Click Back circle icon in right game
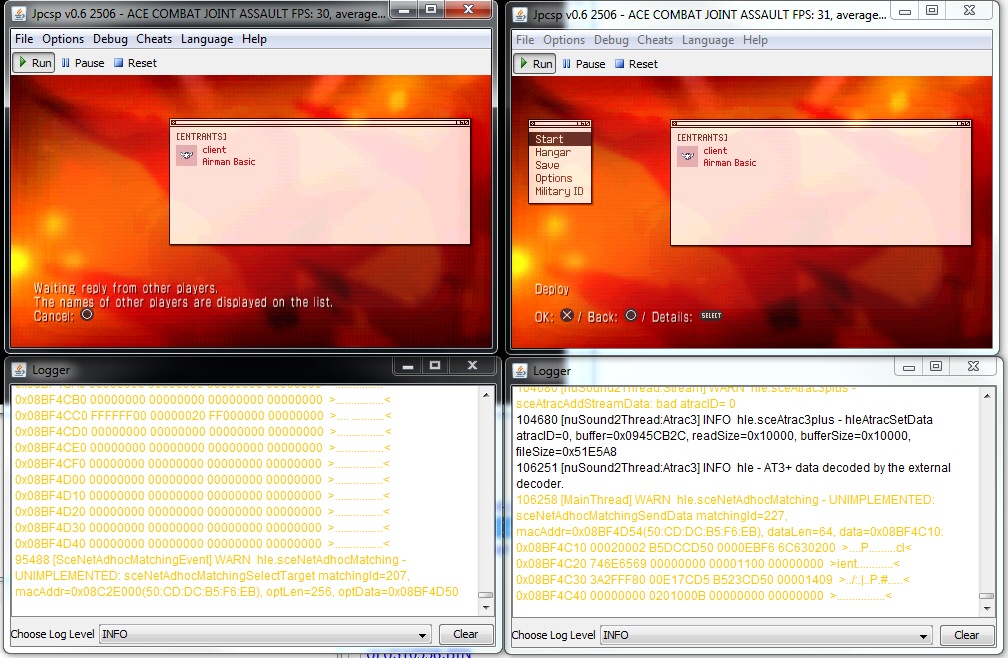 pyautogui.click(x=631, y=315)
